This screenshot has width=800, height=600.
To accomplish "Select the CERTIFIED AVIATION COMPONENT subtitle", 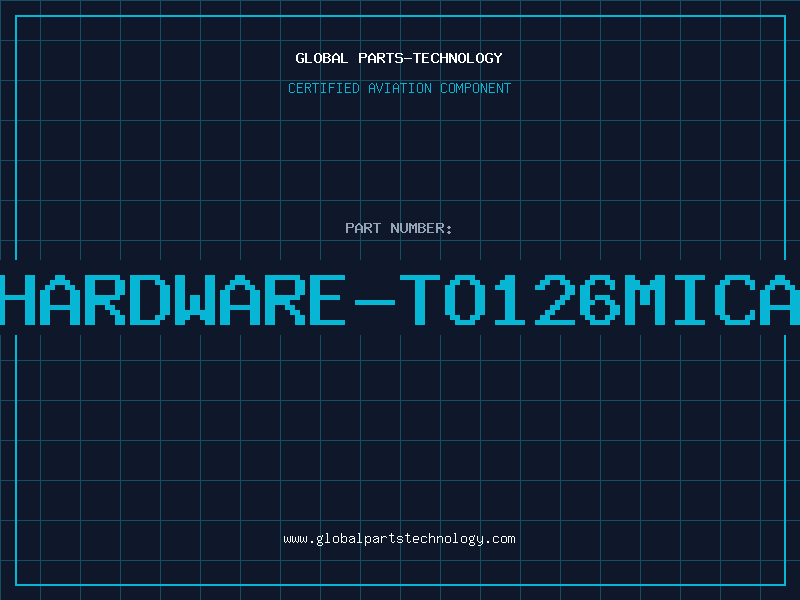I will [x=399, y=88].
